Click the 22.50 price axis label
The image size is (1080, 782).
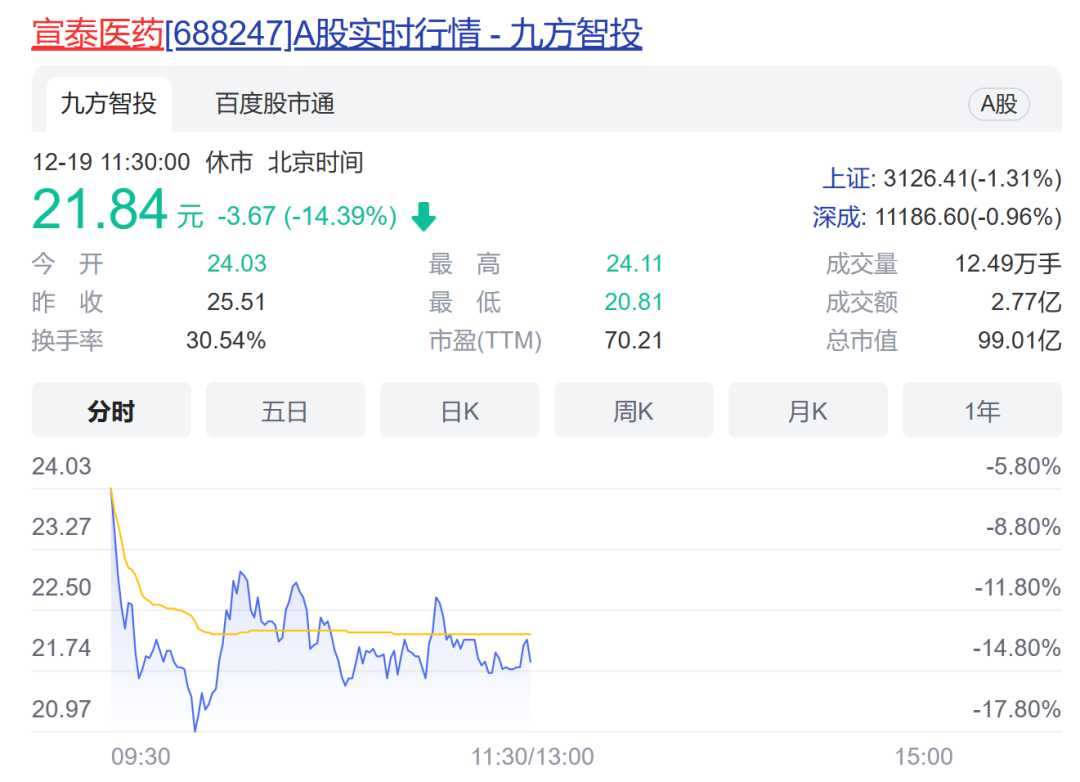point(61,588)
